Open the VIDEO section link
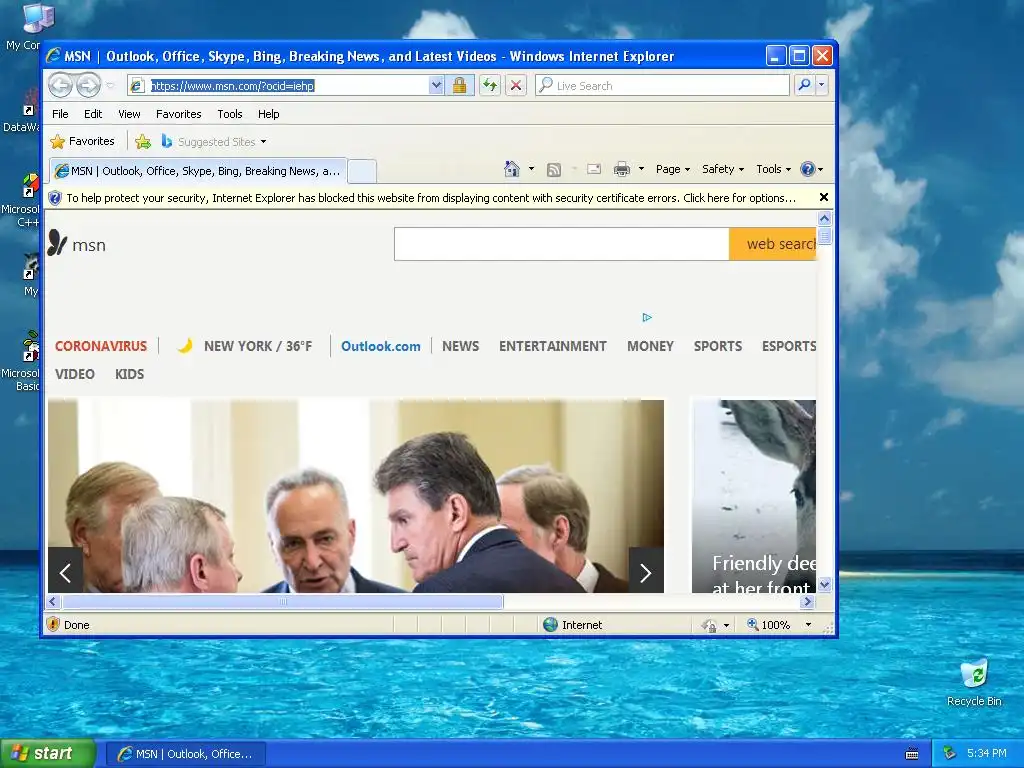The width and height of the screenshot is (1024, 768). click(x=74, y=374)
